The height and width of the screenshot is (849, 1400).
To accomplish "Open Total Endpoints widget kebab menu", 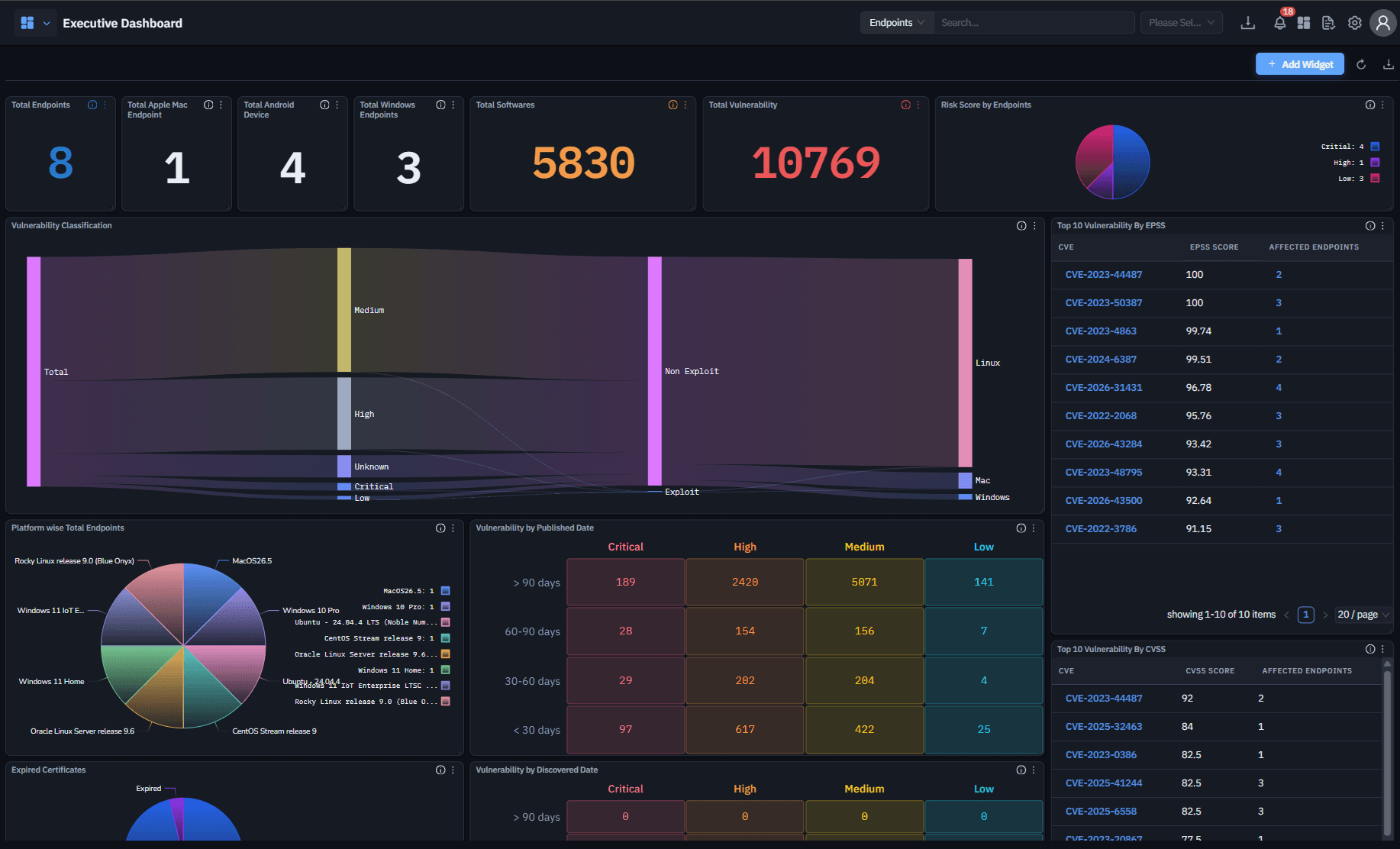I will click(x=105, y=105).
